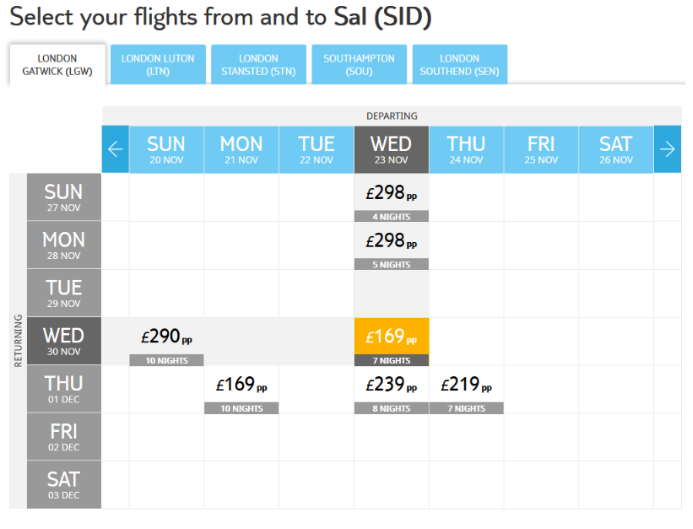The height and width of the screenshot is (529, 693).
Task: Select THU 24 NOV departing header
Action: click(x=466, y=149)
